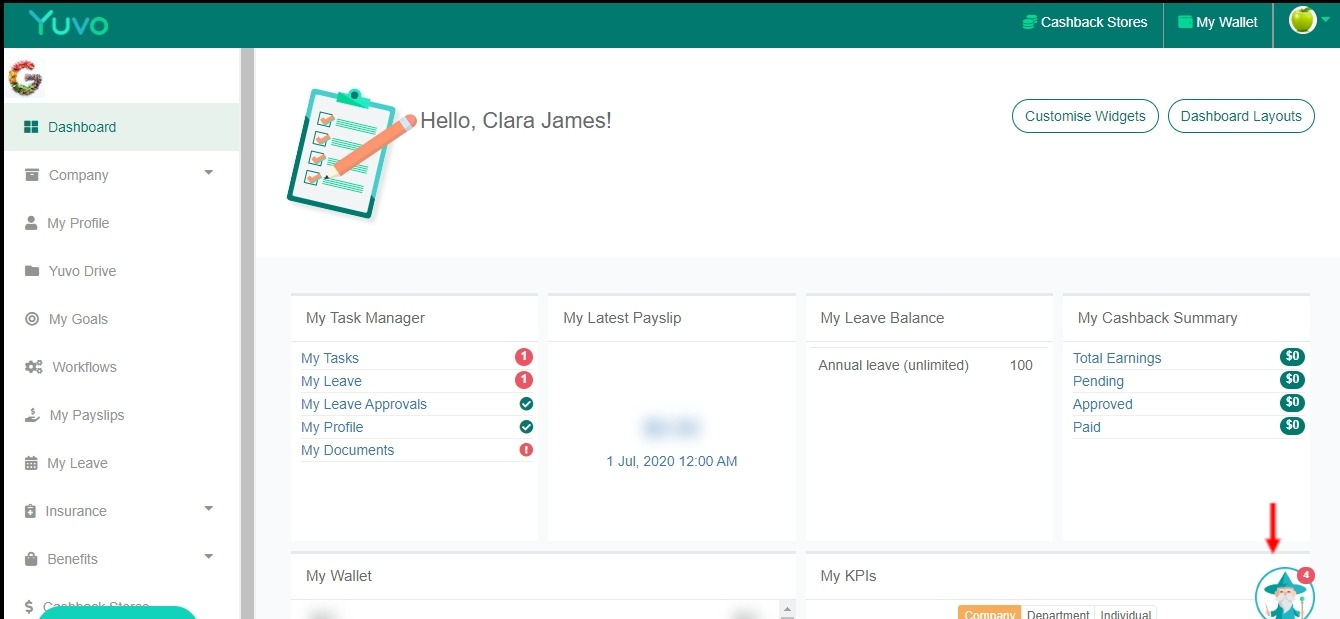Expand the user menu arrow beside avatar

pos(1325,19)
